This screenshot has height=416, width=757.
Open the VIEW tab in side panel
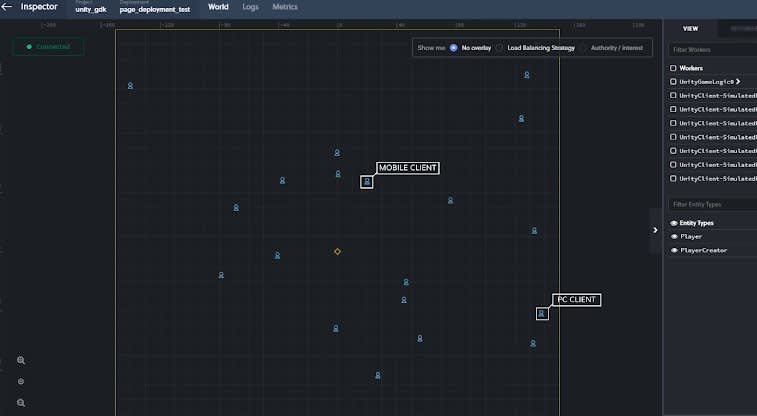tap(690, 28)
